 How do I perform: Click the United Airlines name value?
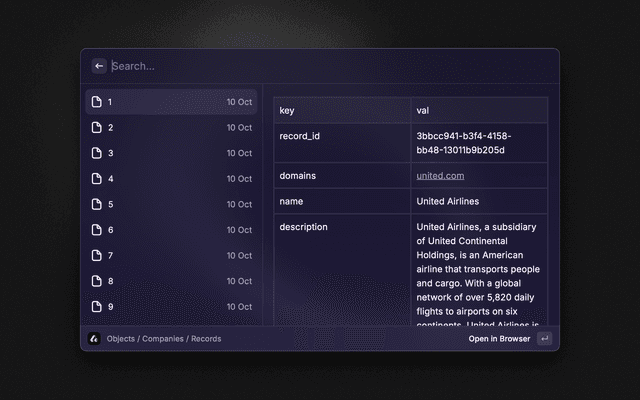pos(447,201)
